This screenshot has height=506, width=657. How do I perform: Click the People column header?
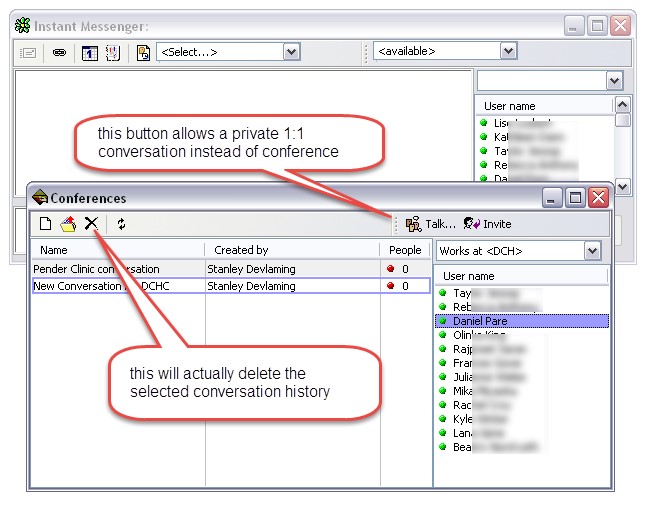(405, 250)
